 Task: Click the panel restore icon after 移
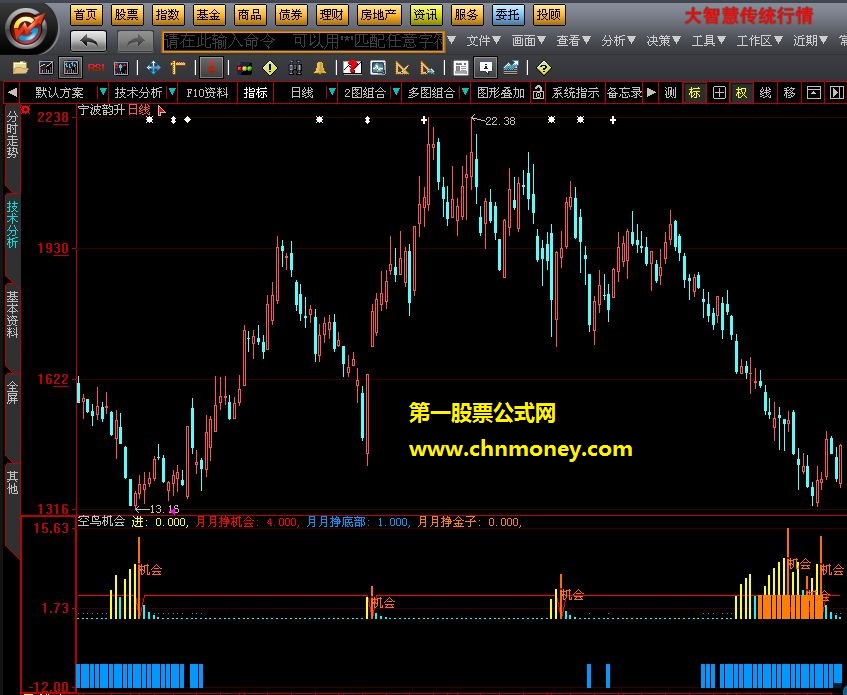pyautogui.click(x=814, y=93)
